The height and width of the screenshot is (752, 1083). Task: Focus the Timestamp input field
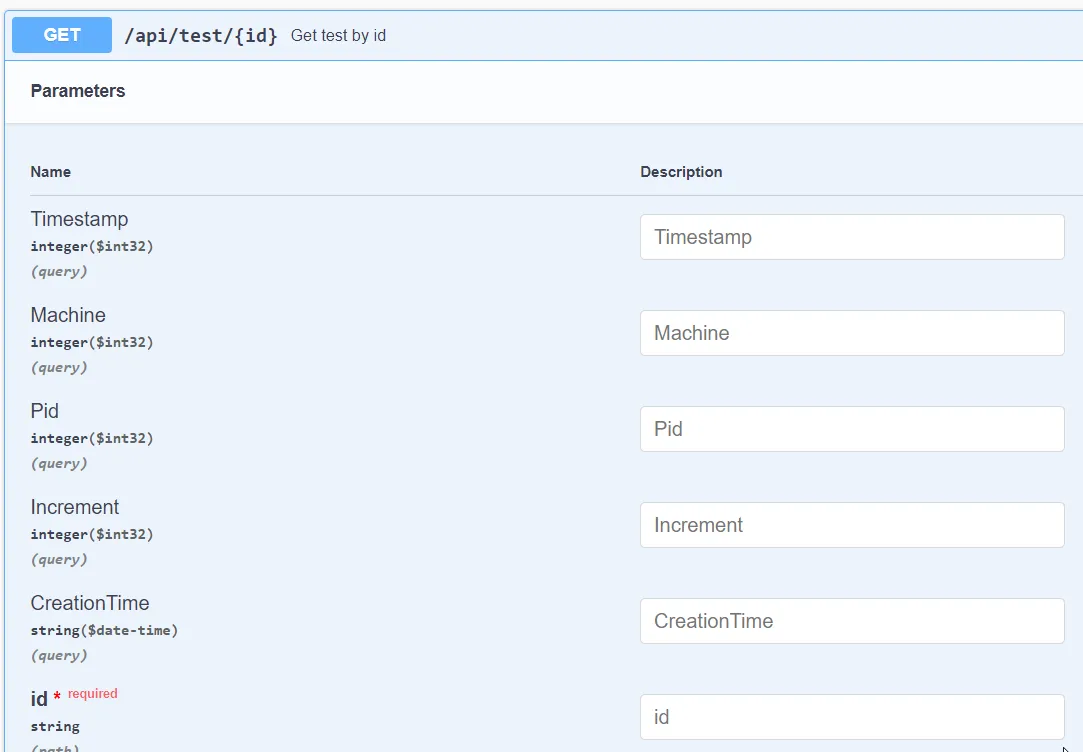click(x=852, y=237)
